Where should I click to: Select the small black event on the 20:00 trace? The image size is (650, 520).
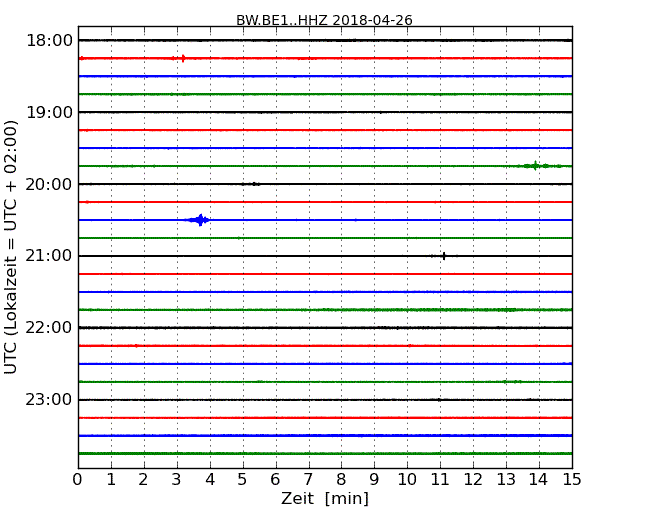coord(251,184)
